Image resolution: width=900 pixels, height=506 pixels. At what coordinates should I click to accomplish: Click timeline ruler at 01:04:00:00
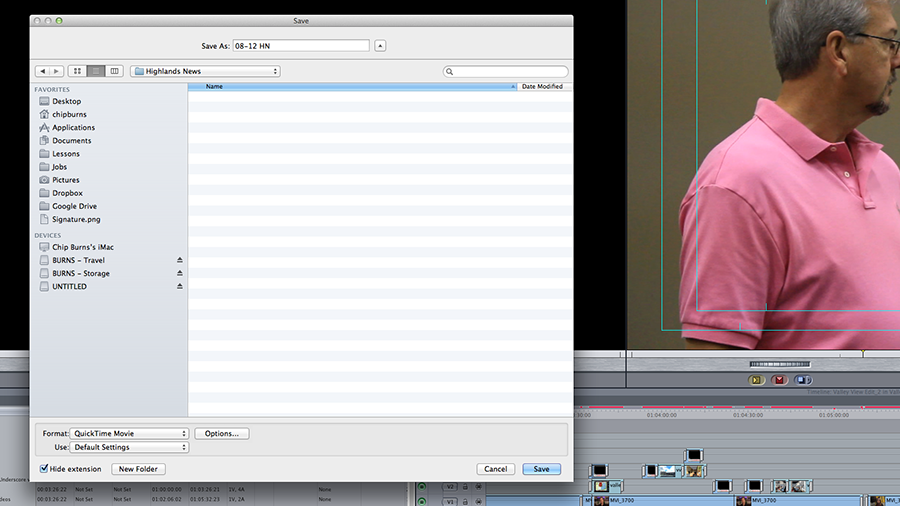pos(661,415)
